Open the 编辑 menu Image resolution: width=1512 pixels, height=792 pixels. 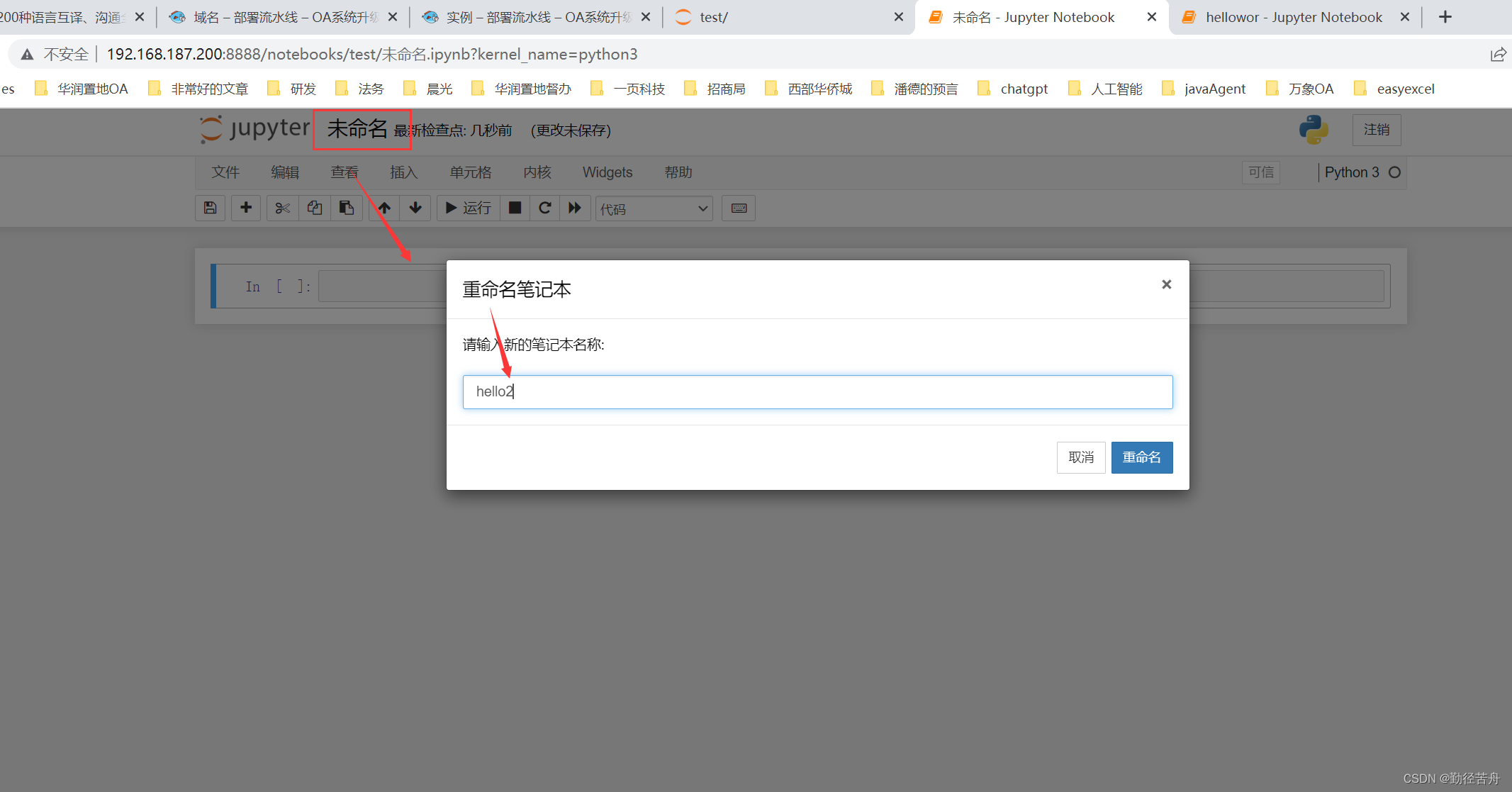pyautogui.click(x=285, y=172)
